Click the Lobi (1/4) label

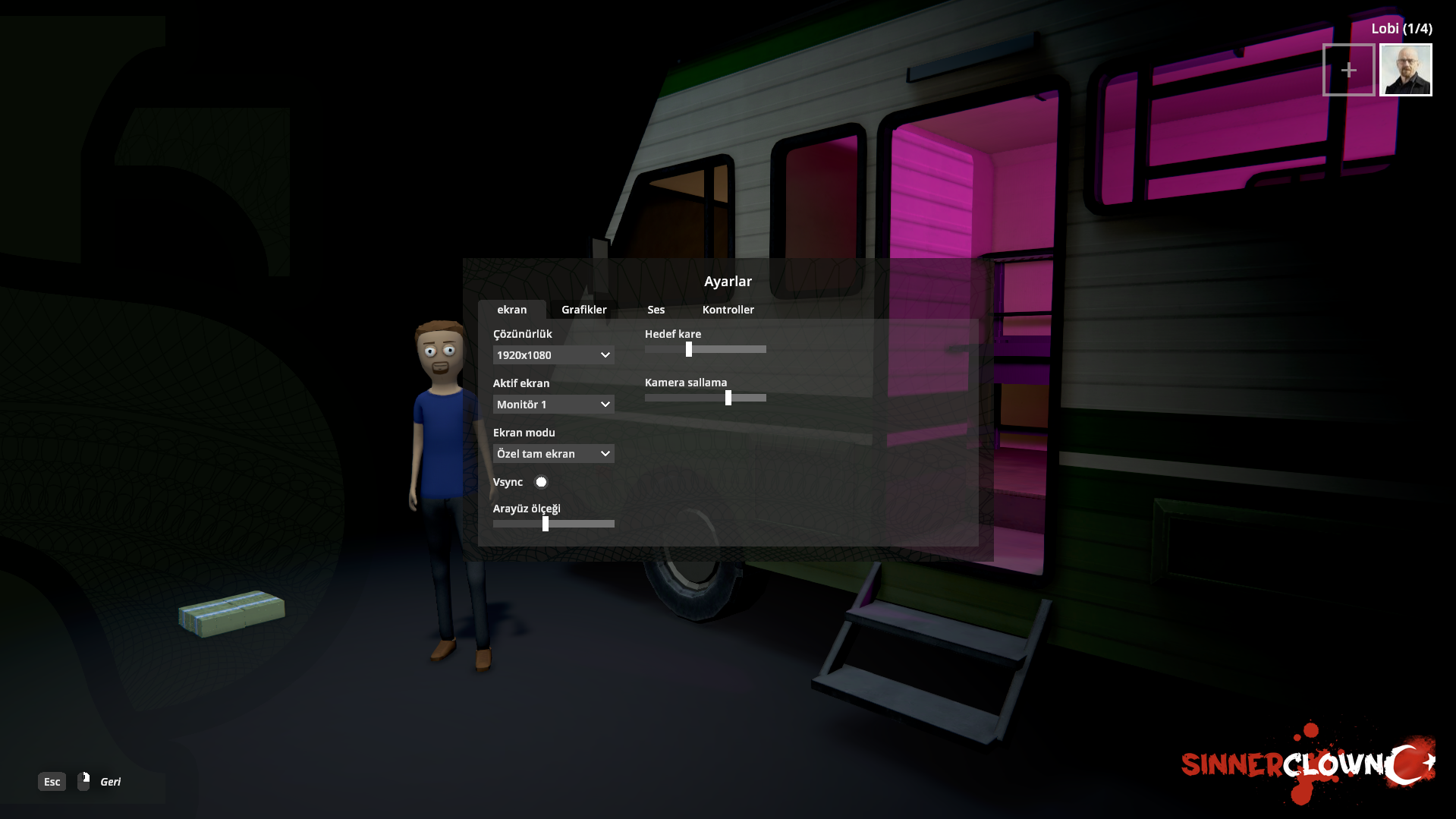[x=1401, y=29]
